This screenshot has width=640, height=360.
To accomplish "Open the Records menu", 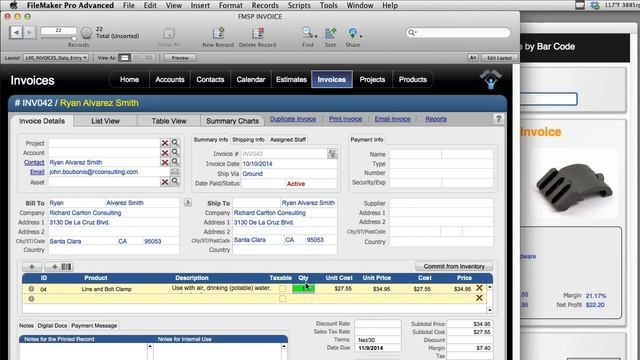I will pyautogui.click(x=265, y=5).
